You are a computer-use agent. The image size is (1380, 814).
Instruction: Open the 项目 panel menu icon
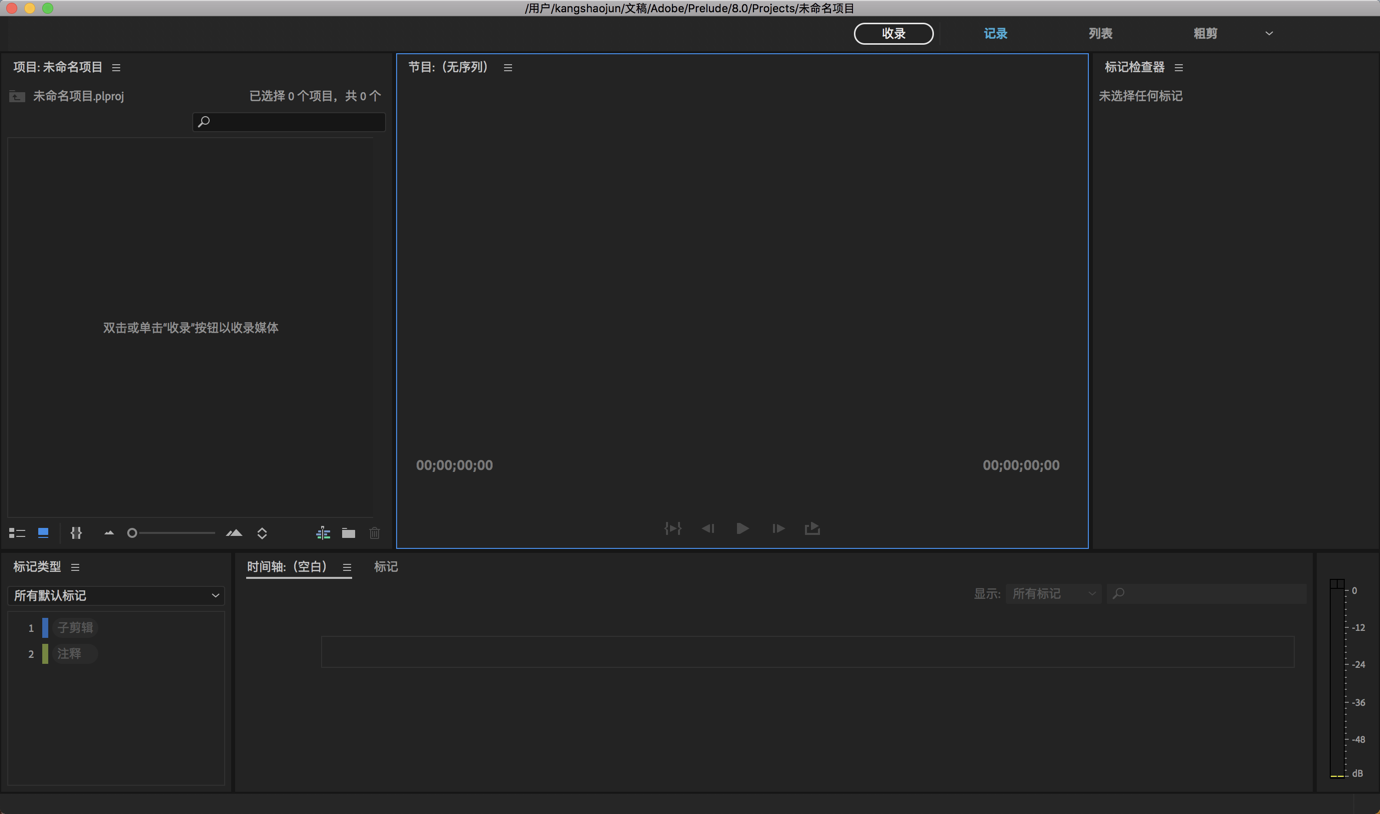click(116, 68)
